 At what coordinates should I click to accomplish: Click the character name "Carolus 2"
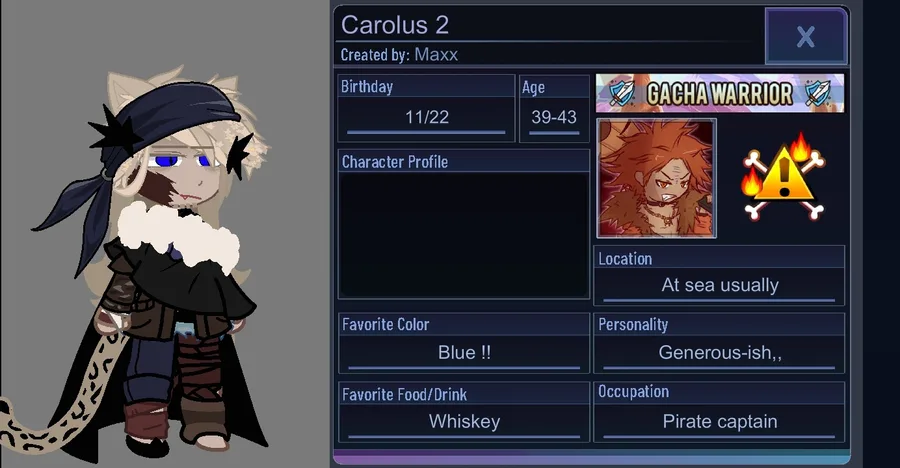395,25
